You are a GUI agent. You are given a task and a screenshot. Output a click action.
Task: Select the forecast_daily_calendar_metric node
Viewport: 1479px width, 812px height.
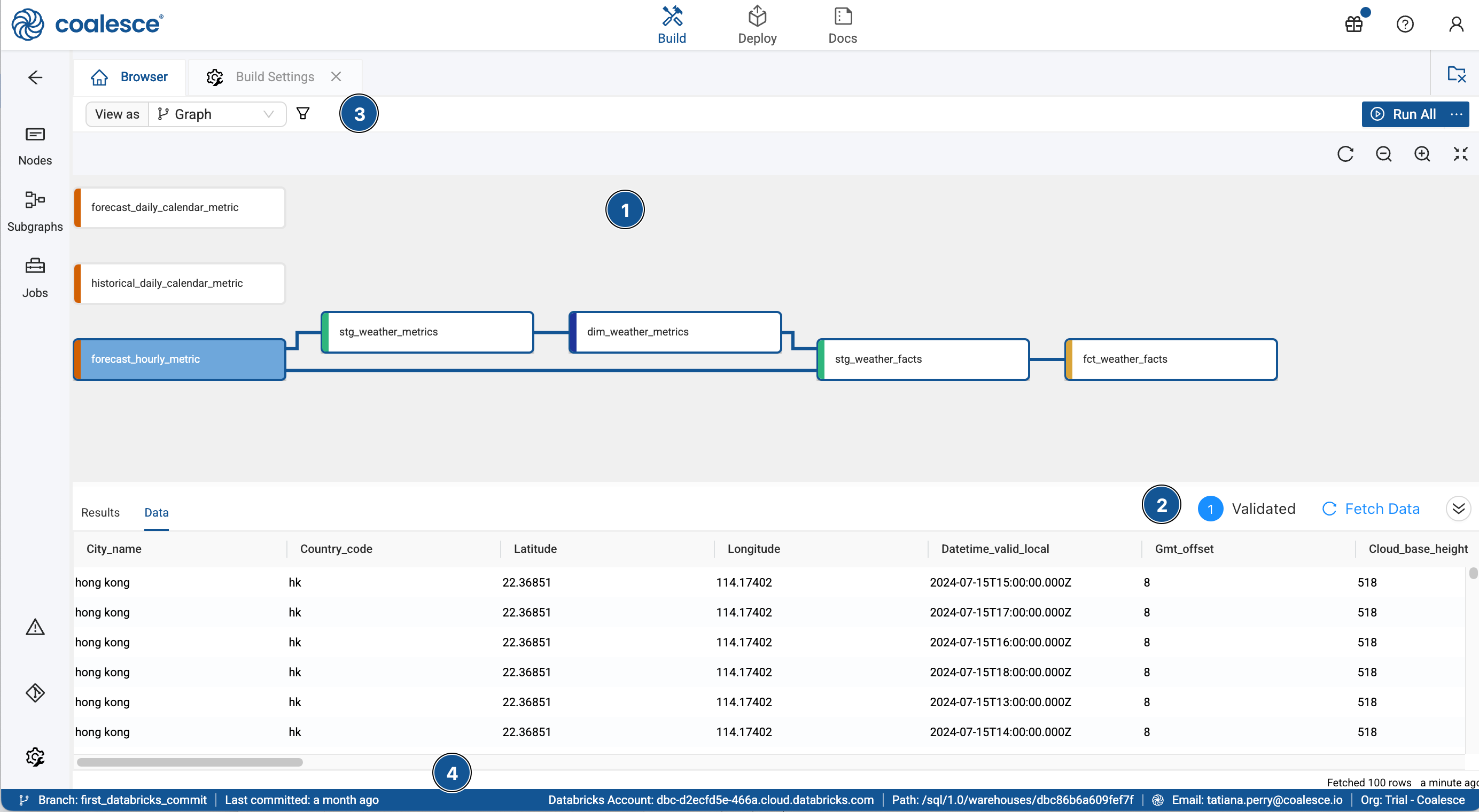(x=180, y=207)
